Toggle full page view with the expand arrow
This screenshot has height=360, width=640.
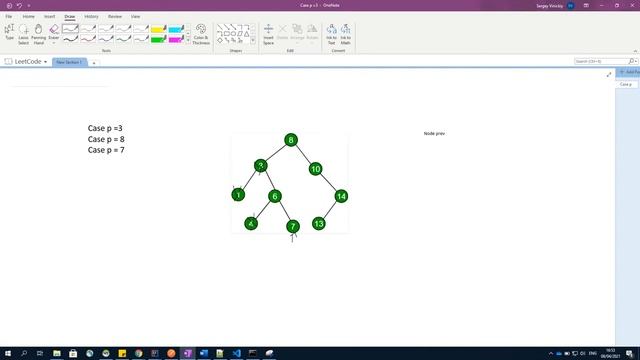click(609, 74)
